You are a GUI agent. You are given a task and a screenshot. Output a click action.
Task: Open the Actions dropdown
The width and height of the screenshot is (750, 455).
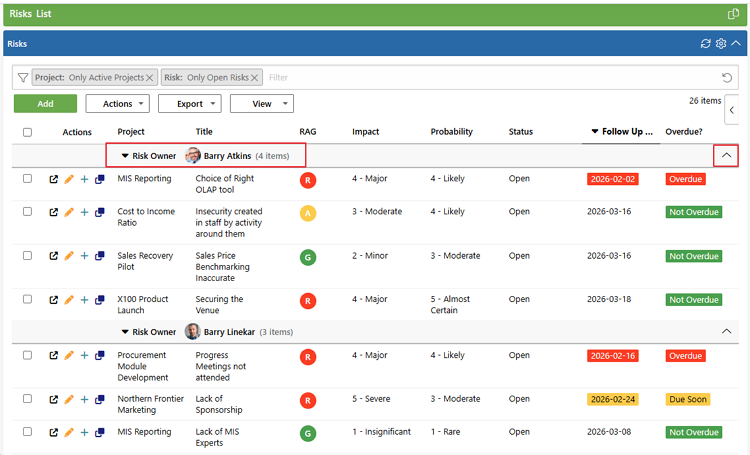click(117, 103)
